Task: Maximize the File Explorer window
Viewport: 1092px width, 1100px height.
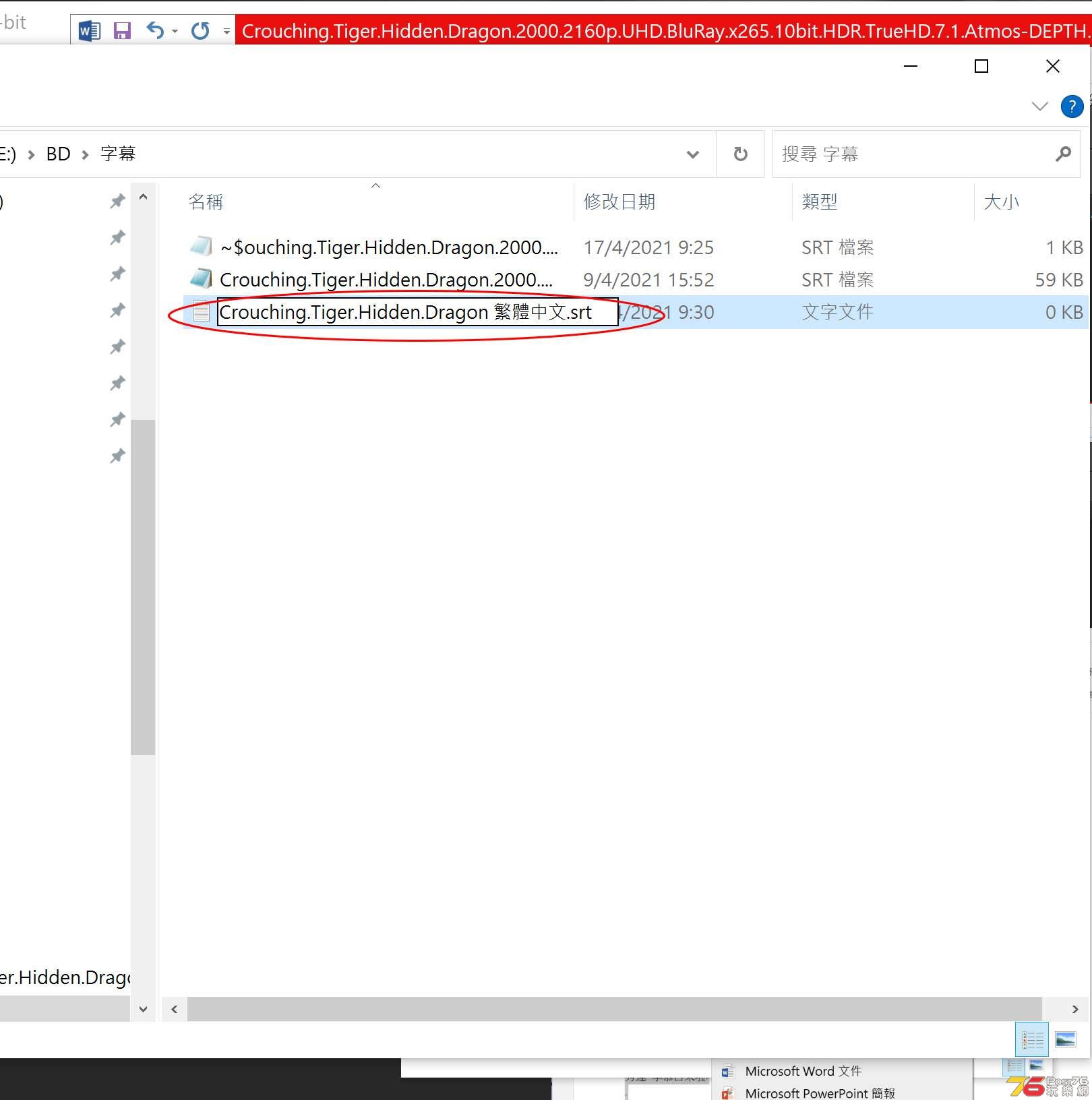Action: (981, 66)
